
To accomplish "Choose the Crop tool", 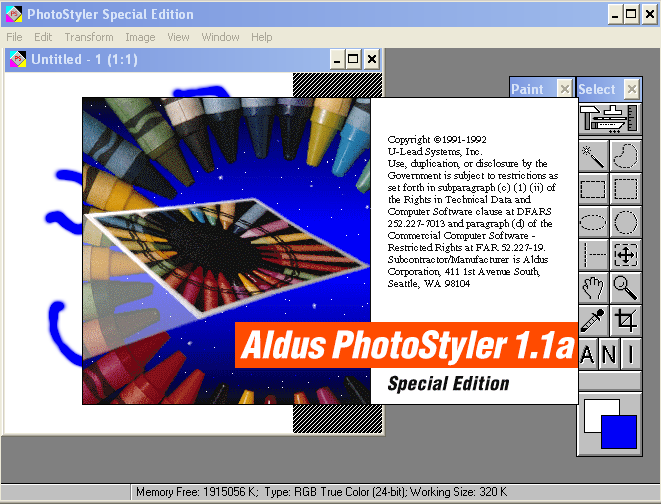I will 626,320.
